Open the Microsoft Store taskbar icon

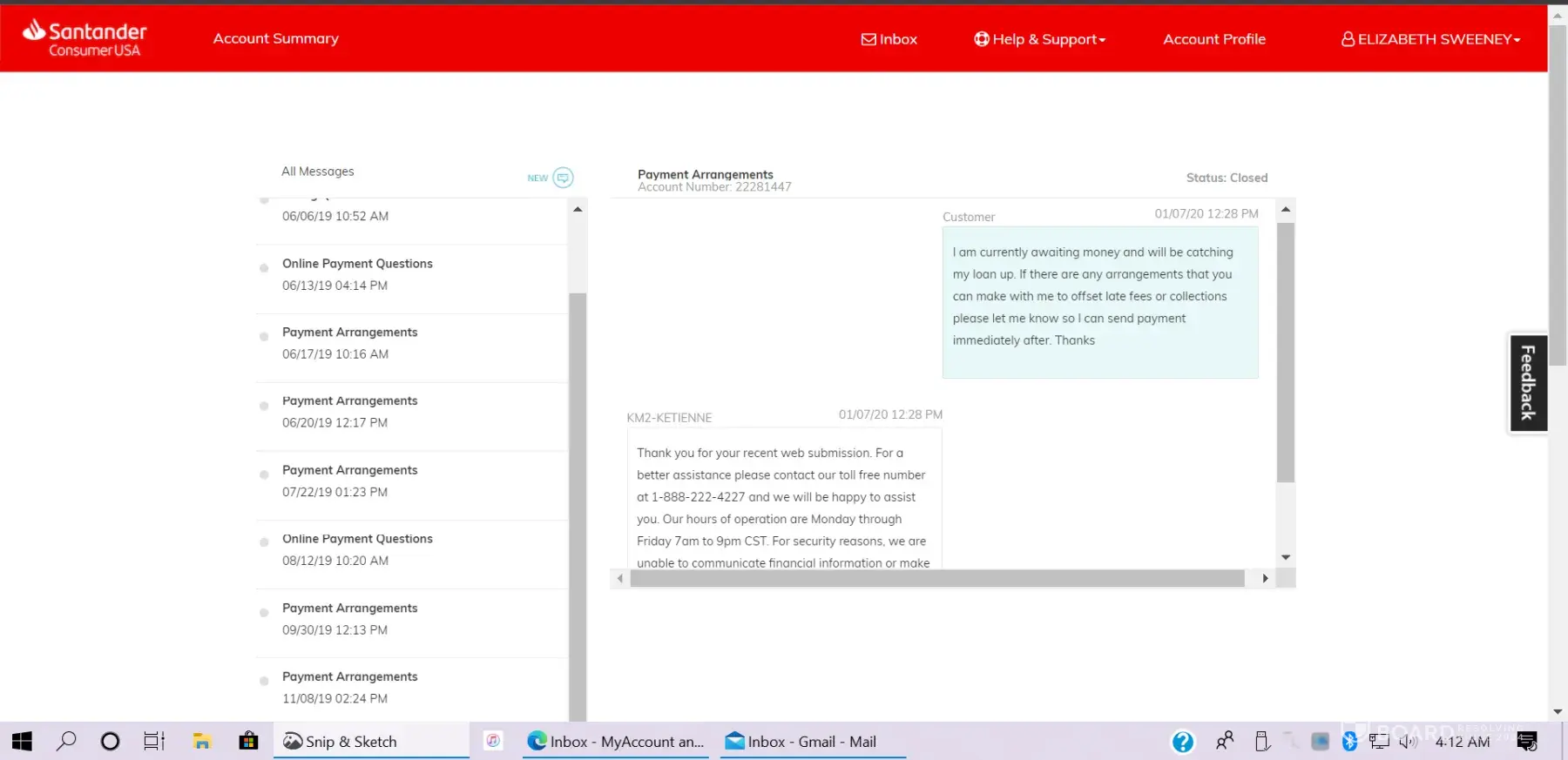[248, 742]
